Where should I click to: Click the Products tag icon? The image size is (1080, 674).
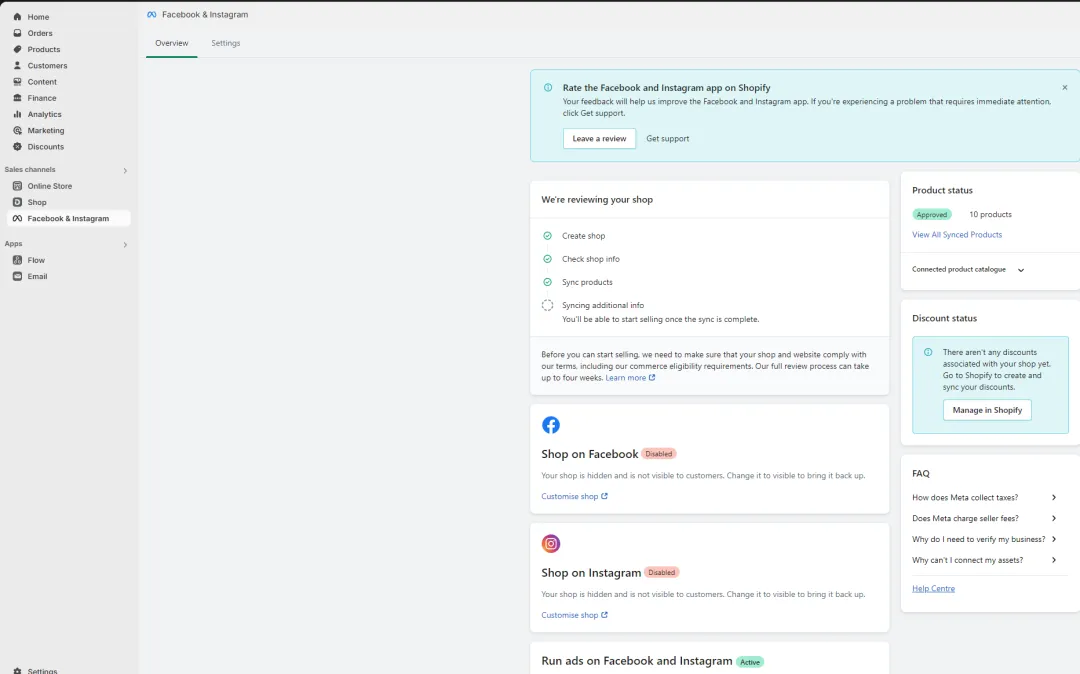coord(17,49)
